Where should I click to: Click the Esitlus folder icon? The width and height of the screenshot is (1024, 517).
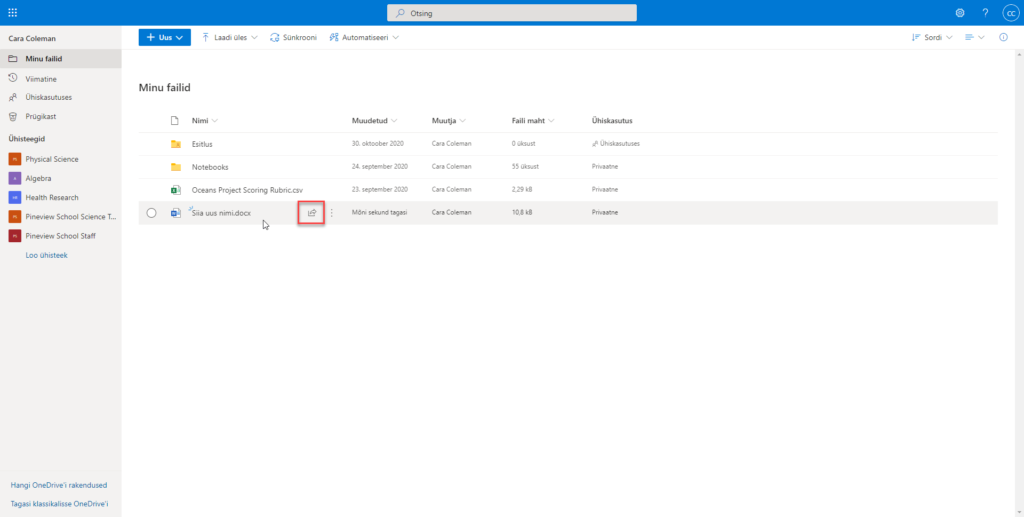pyautogui.click(x=176, y=144)
